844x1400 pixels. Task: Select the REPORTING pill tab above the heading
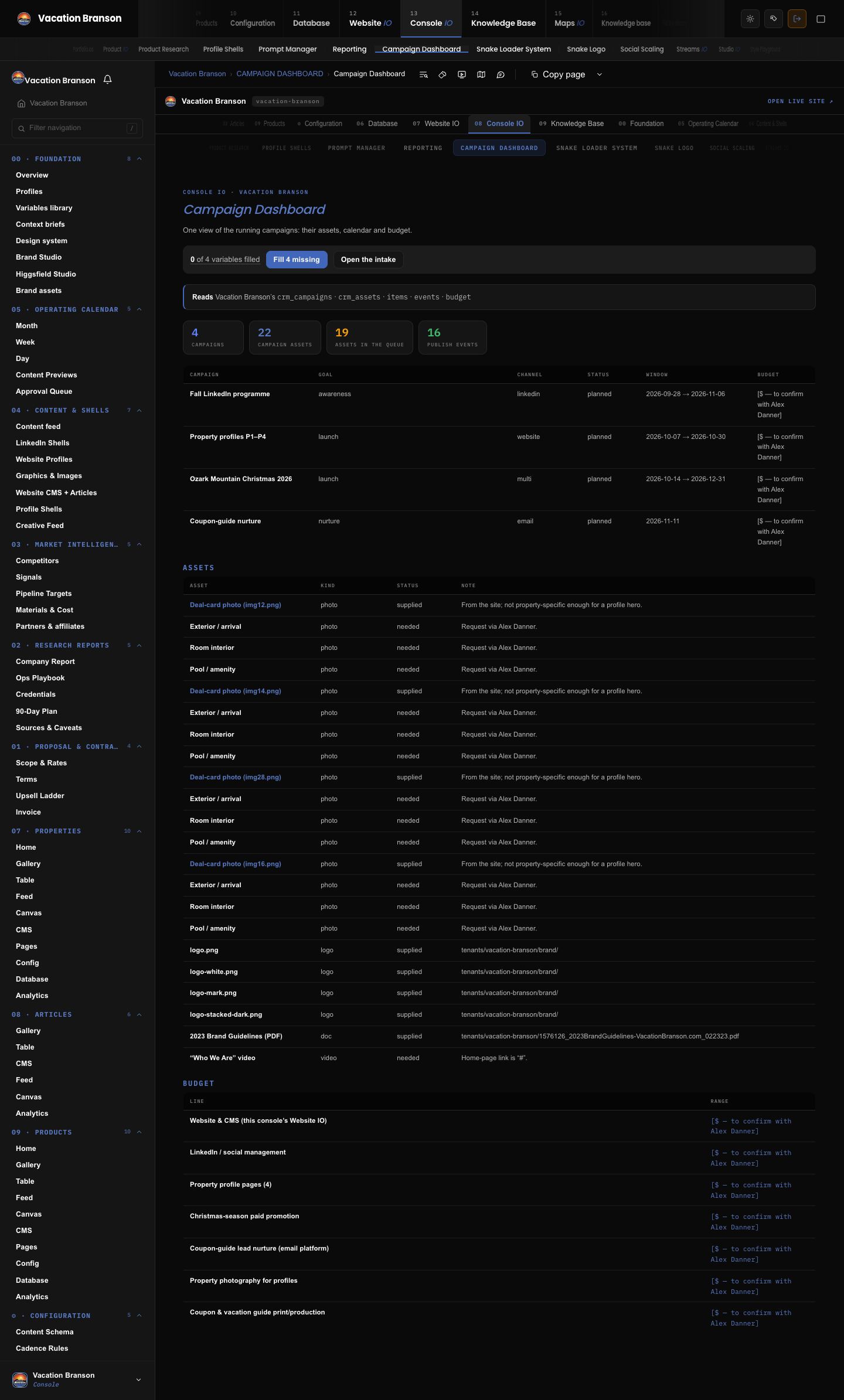[423, 148]
